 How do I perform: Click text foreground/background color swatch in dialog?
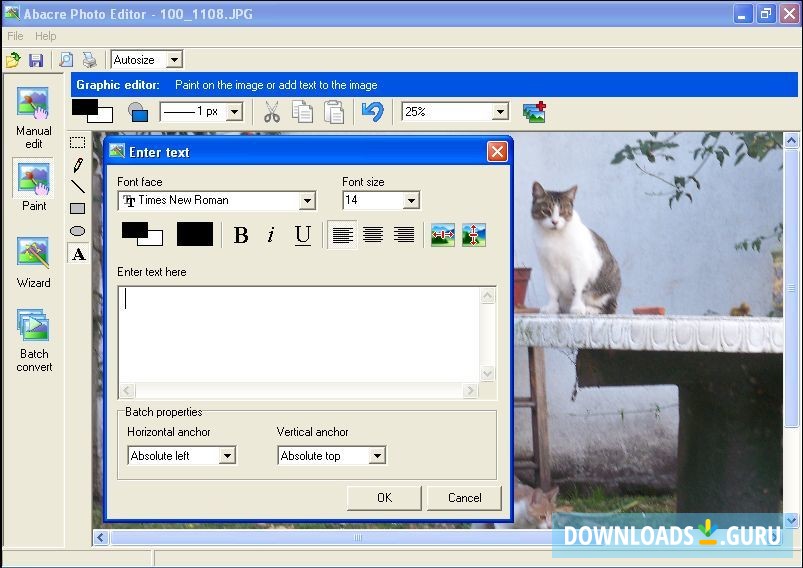[x=142, y=234]
